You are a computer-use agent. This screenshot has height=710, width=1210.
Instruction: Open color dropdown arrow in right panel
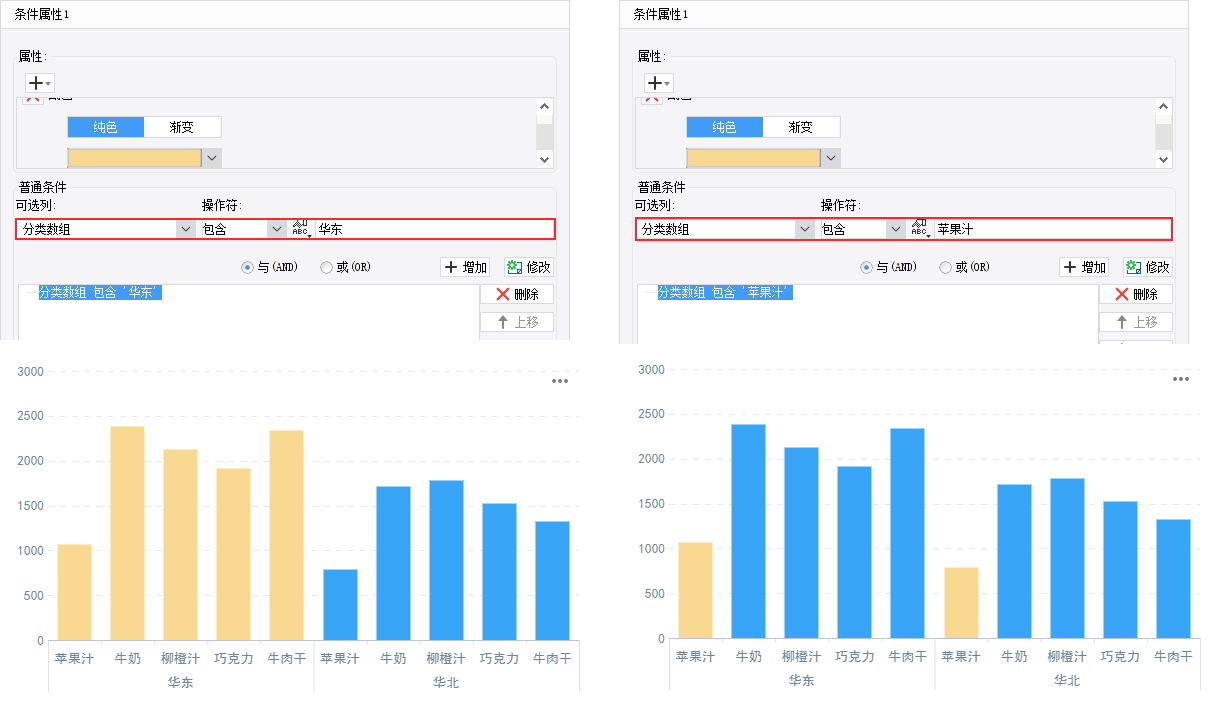(x=830, y=158)
